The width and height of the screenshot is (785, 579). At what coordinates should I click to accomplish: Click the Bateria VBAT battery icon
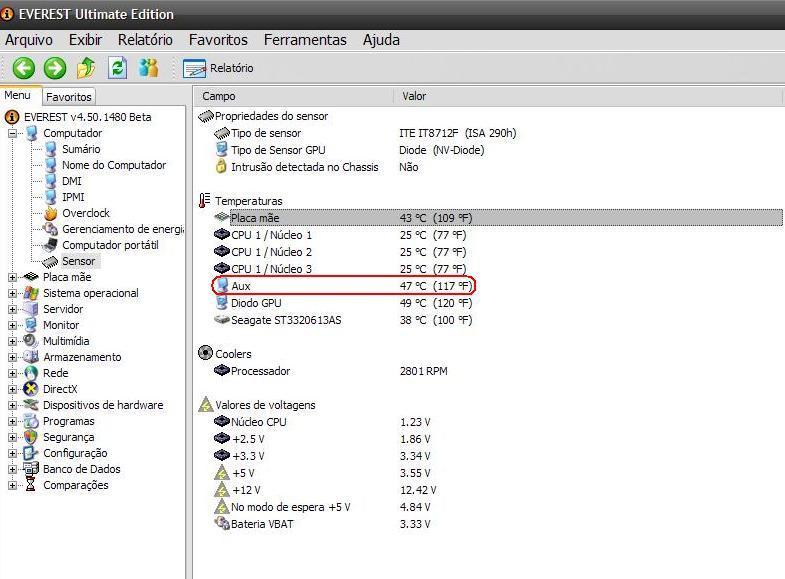point(221,523)
